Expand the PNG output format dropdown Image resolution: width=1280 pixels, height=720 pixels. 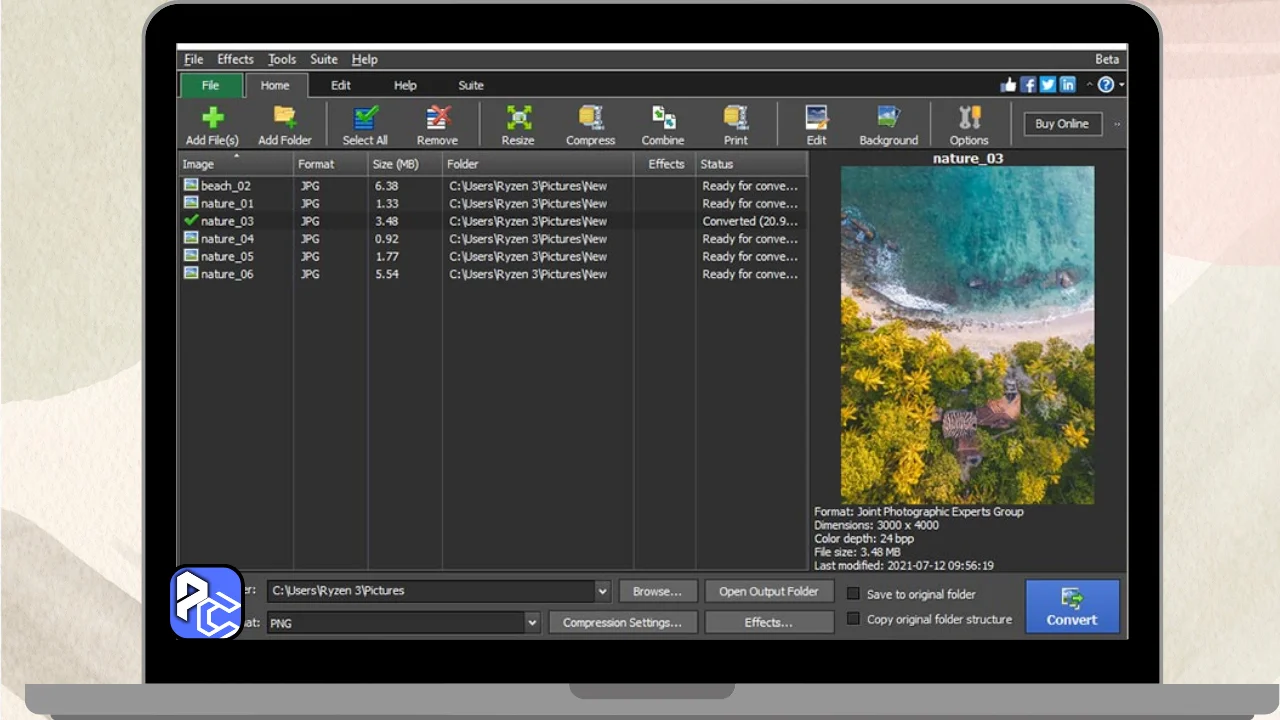click(x=532, y=623)
